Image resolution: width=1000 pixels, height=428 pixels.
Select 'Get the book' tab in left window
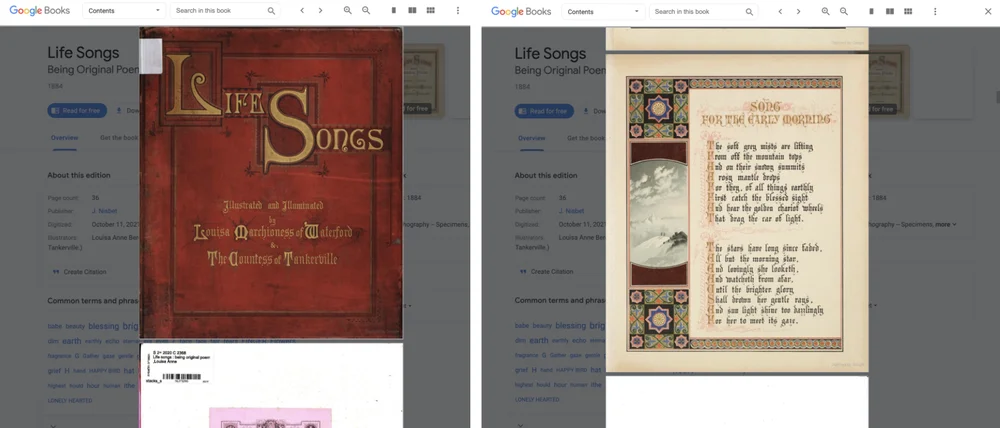tap(119, 138)
